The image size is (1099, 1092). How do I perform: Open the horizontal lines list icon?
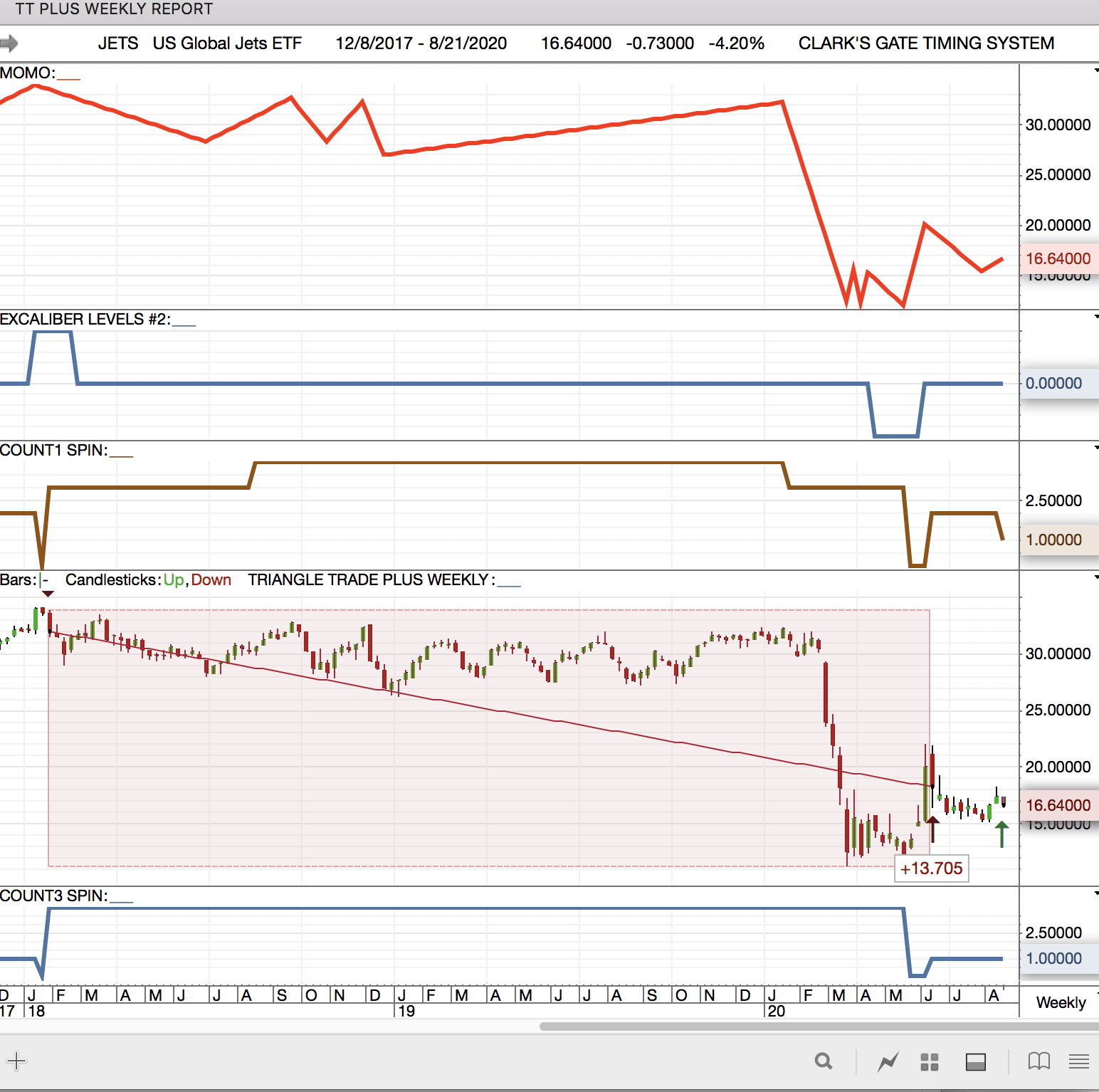[x=1079, y=1062]
